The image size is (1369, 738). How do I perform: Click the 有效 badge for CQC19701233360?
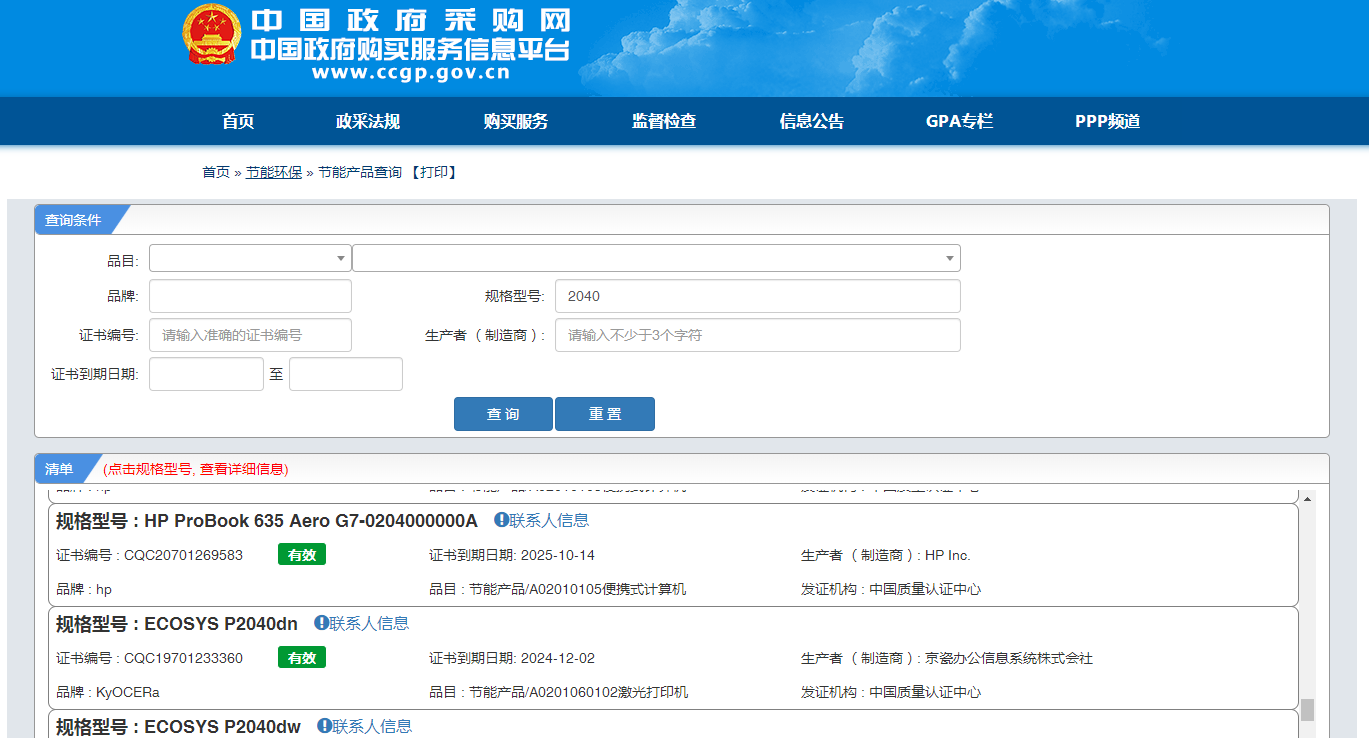[x=302, y=658]
